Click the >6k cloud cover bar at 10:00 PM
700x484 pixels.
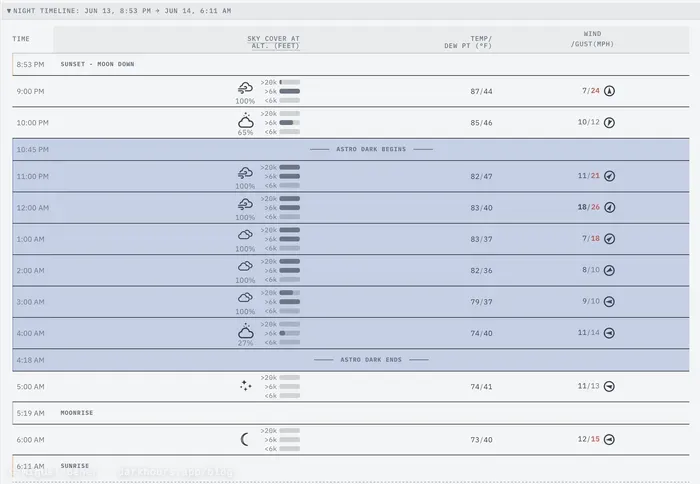point(290,123)
